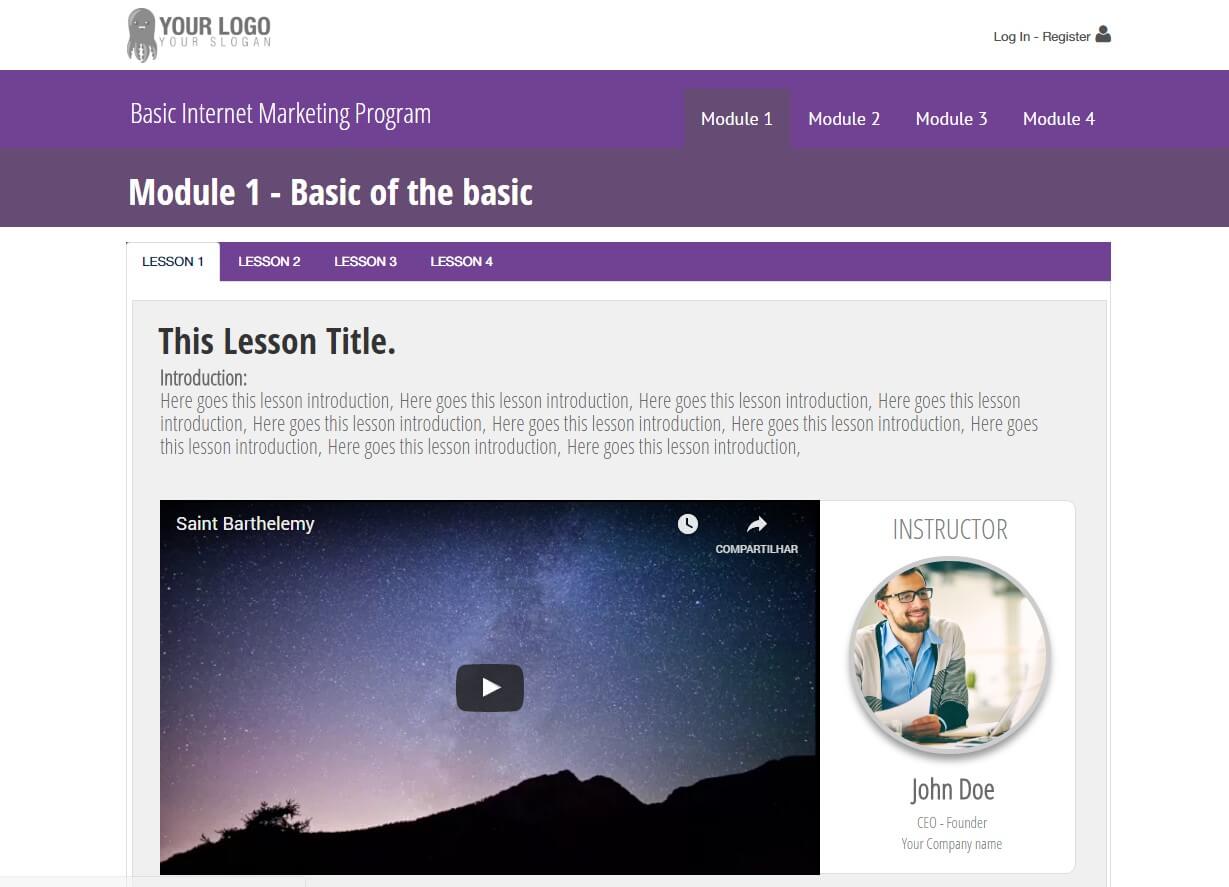Click the Module 1 - Basic of the basic heading
Viewport: 1229px width, 887px height.
click(x=330, y=192)
